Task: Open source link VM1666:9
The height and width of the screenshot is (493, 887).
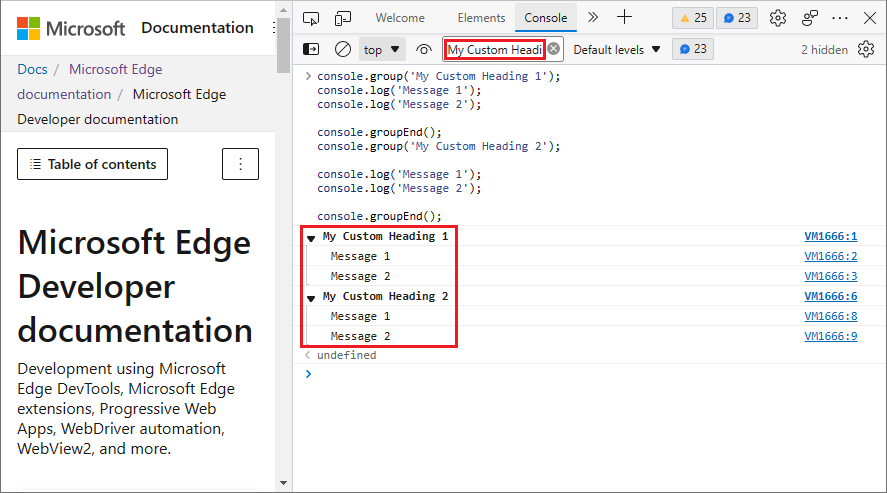Action: [x=830, y=336]
